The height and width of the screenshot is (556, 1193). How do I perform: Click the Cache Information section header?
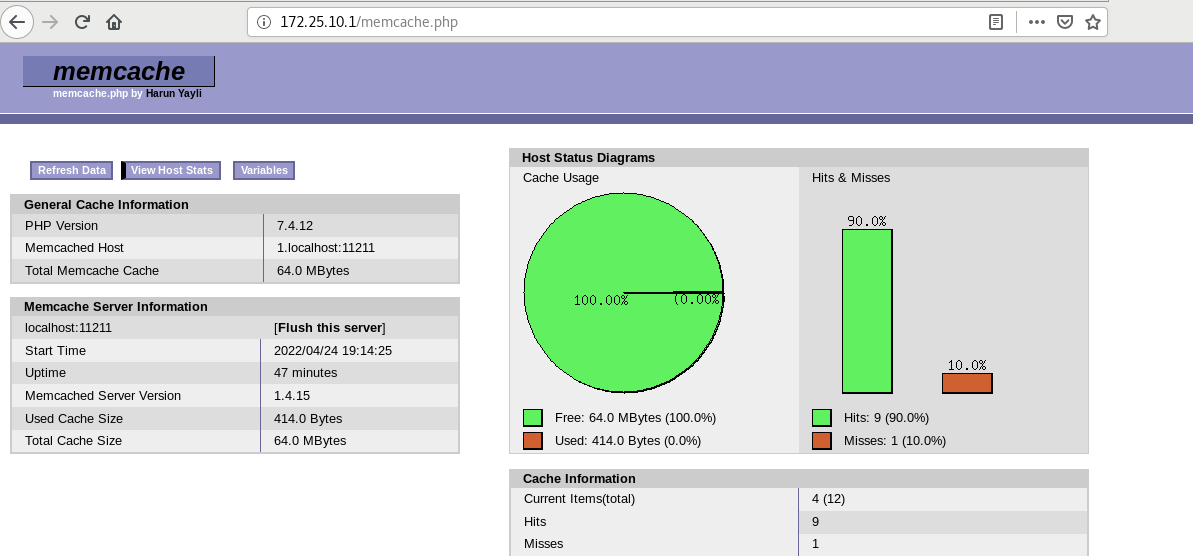tap(799, 478)
